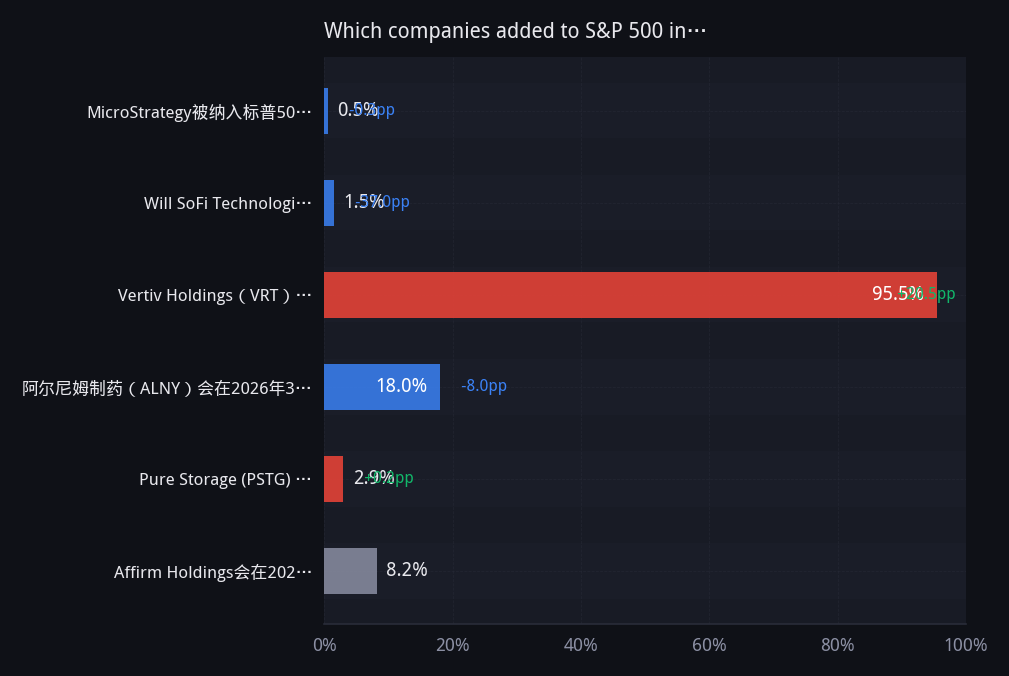This screenshot has height=676, width=1009.
Task: Click the Pure Storage (PSTG) label
Action: click(225, 479)
